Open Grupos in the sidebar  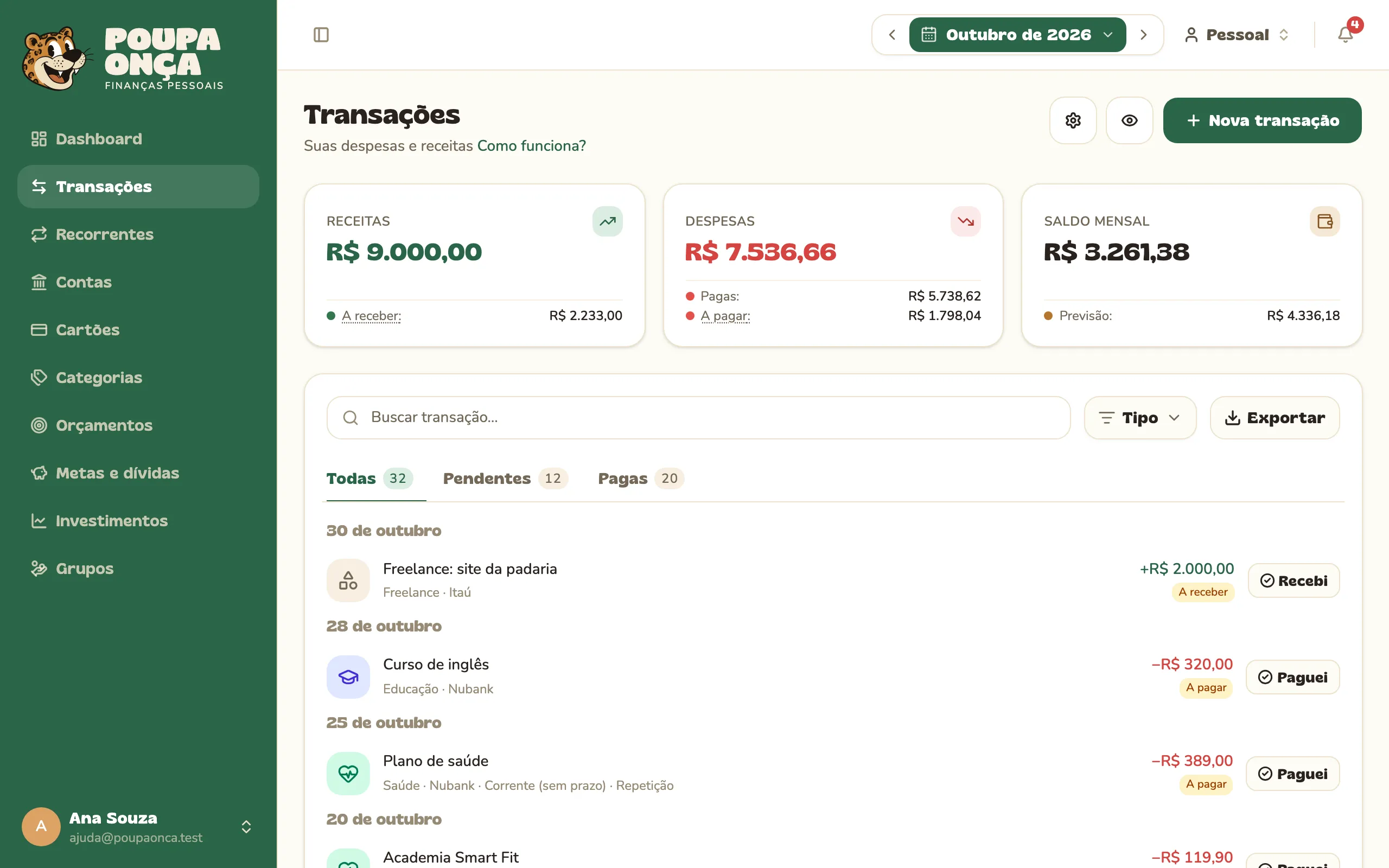tap(138, 569)
